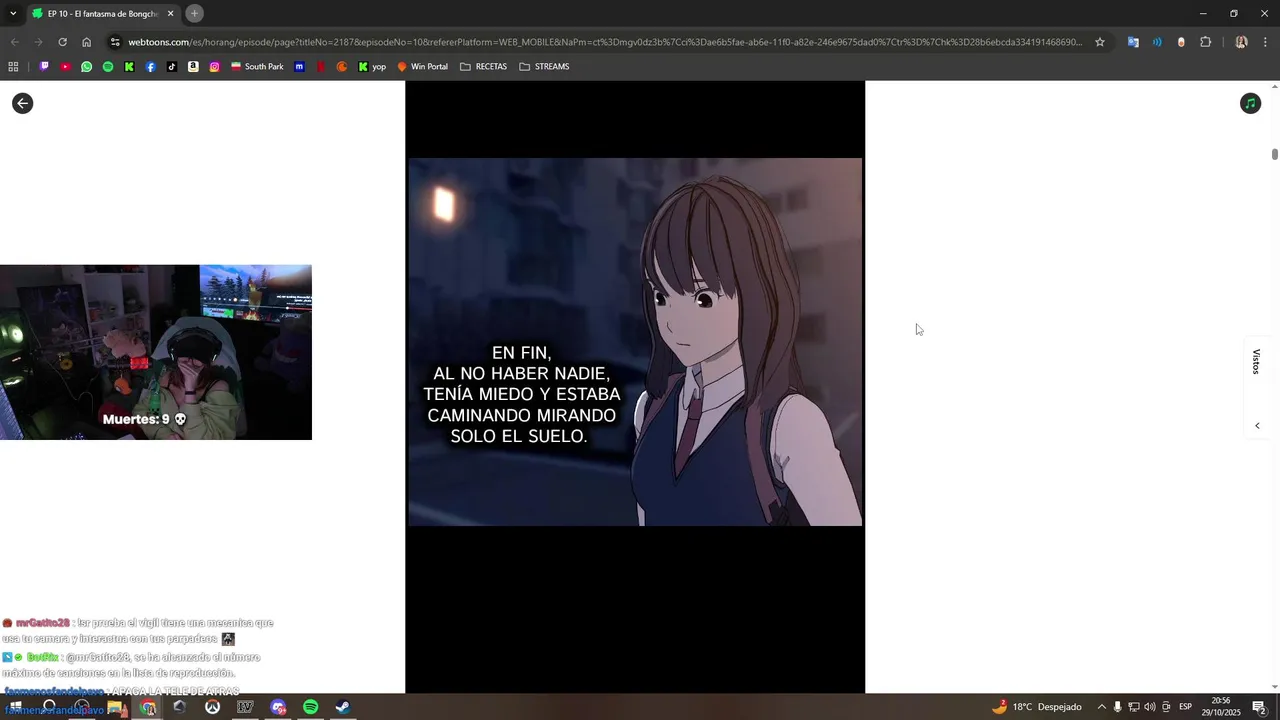Reload the current page
1280x720 pixels.
tap(62, 42)
